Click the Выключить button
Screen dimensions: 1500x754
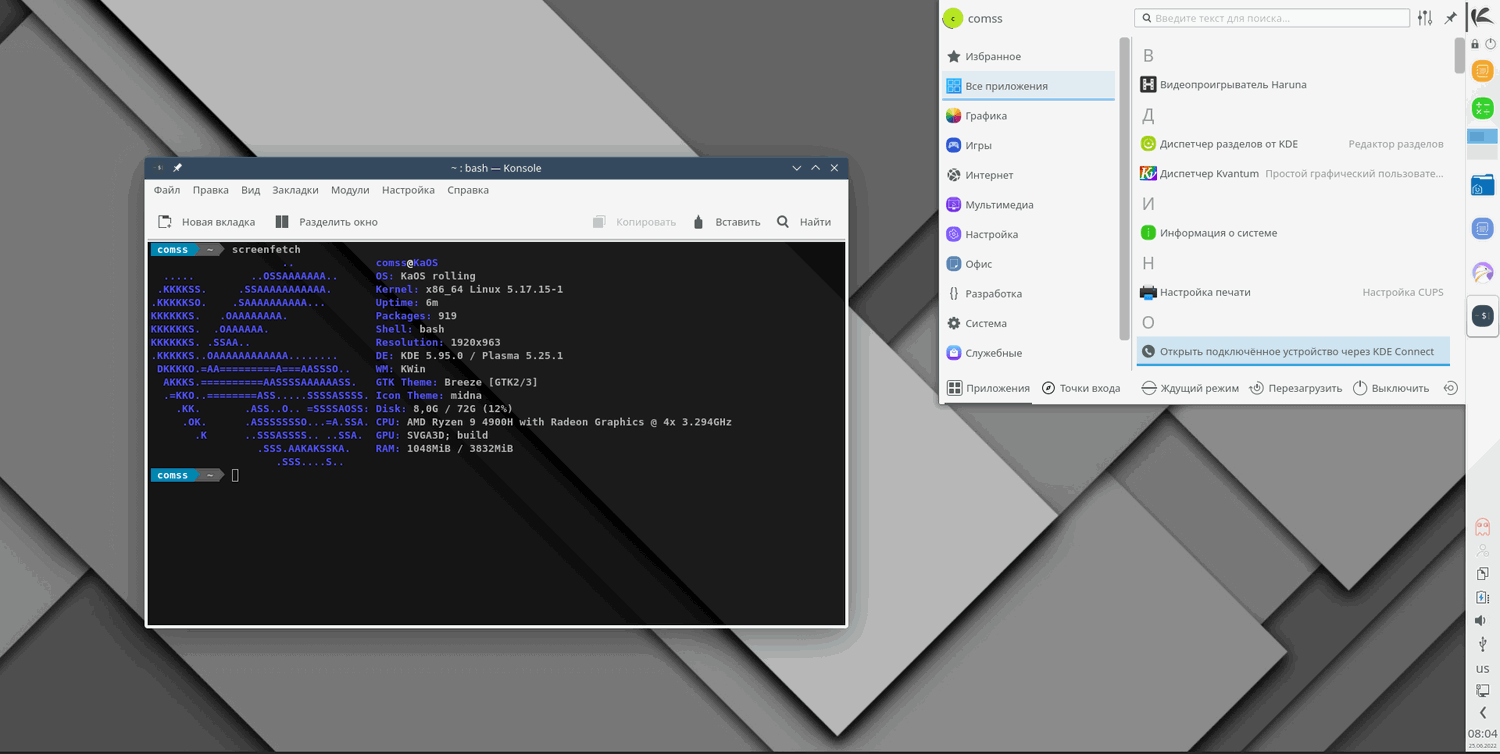[1391, 388]
